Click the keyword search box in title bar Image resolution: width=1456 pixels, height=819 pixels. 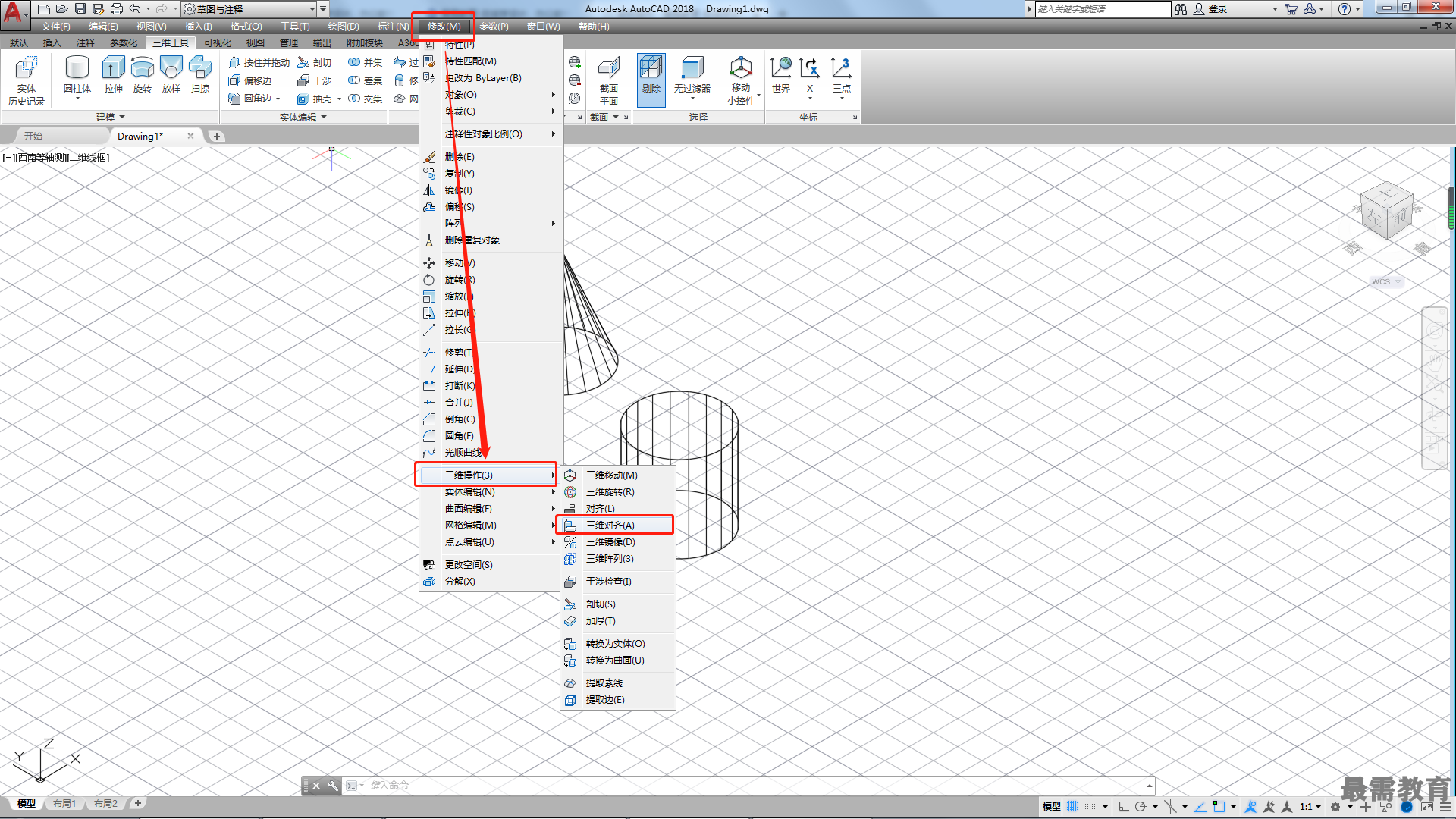coord(1103,9)
